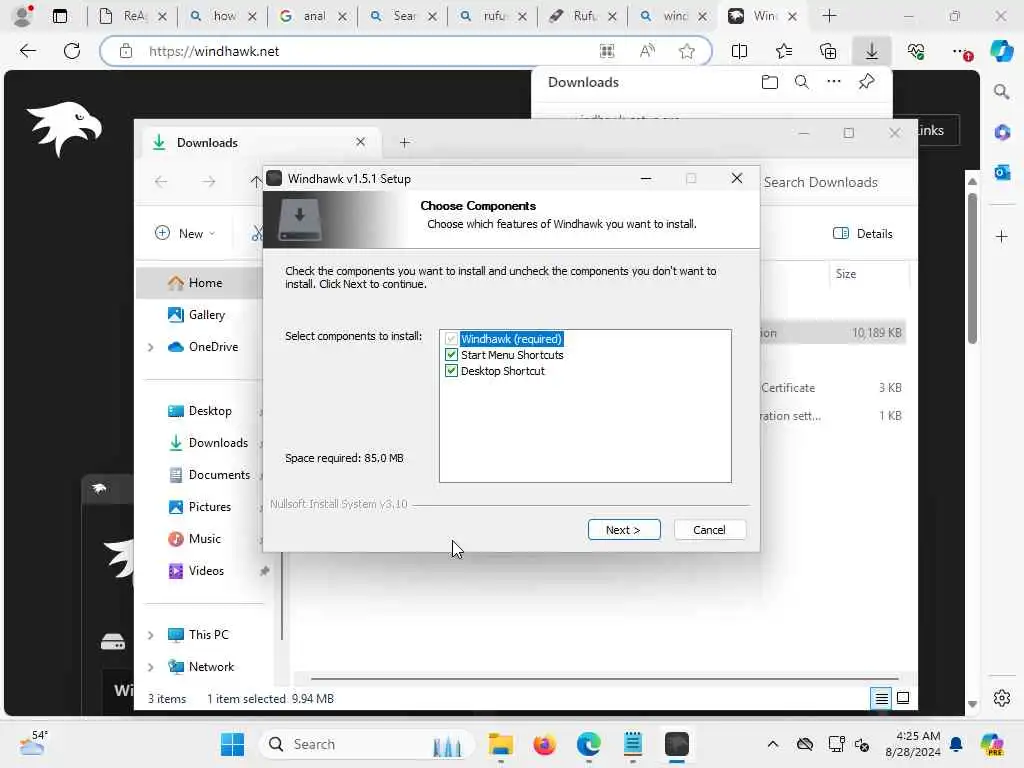Open a new Edge tab
The width and height of the screenshot is (1024, 768).
coord(829,16)
